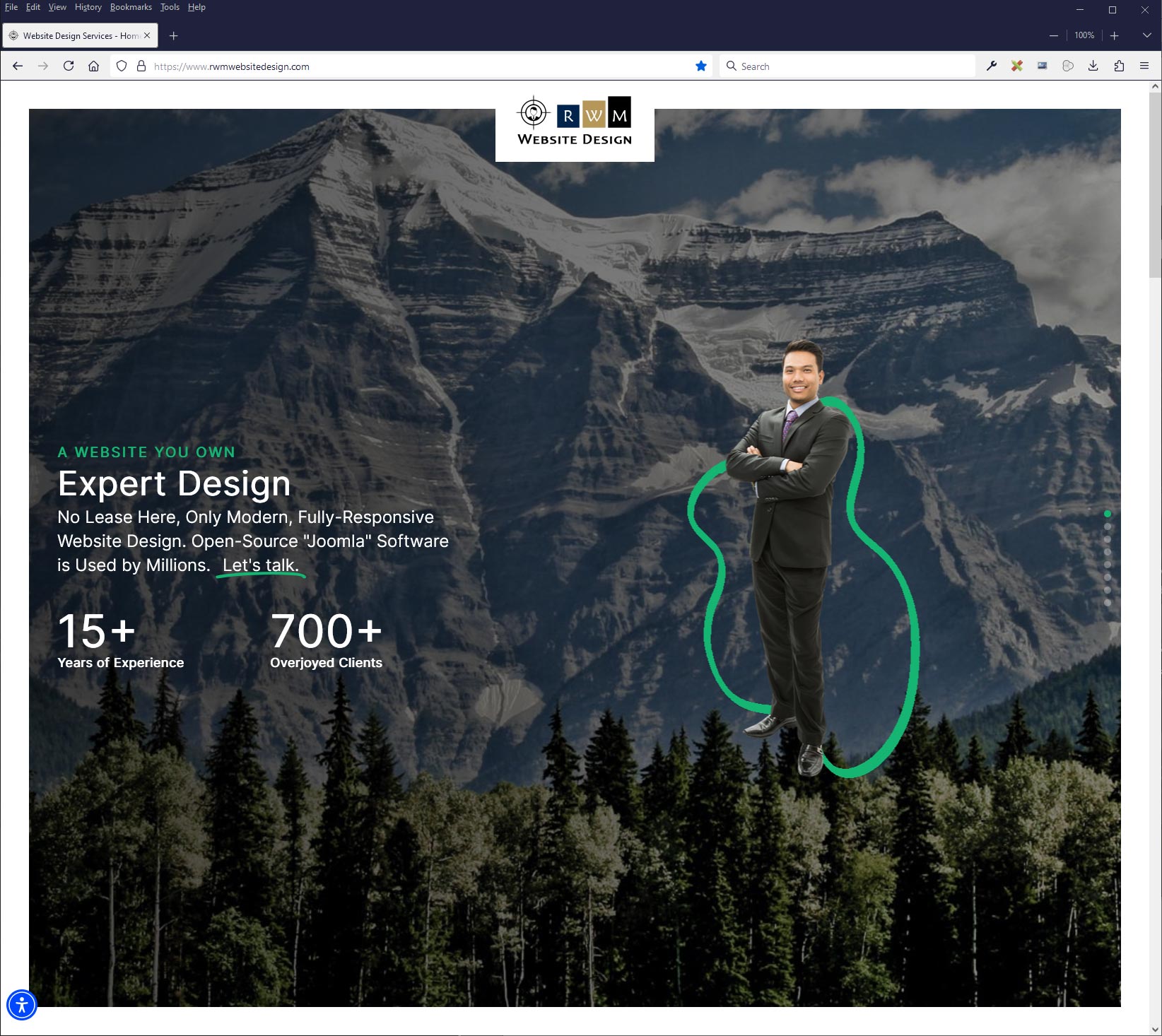This screenshot has height=1036, width=1162.
Task: Click the 15+ statistic
Action: tap(96, 631)
